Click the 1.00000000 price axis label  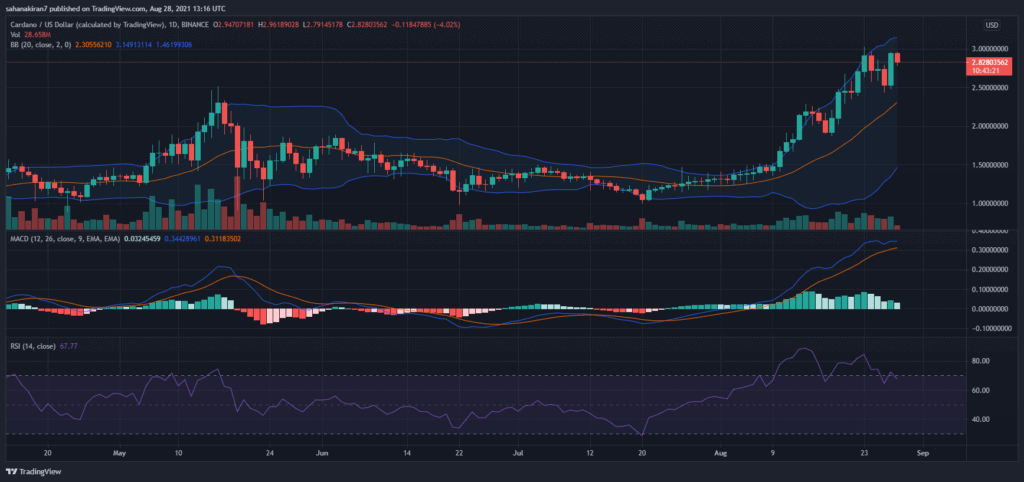tap(988, 204)
